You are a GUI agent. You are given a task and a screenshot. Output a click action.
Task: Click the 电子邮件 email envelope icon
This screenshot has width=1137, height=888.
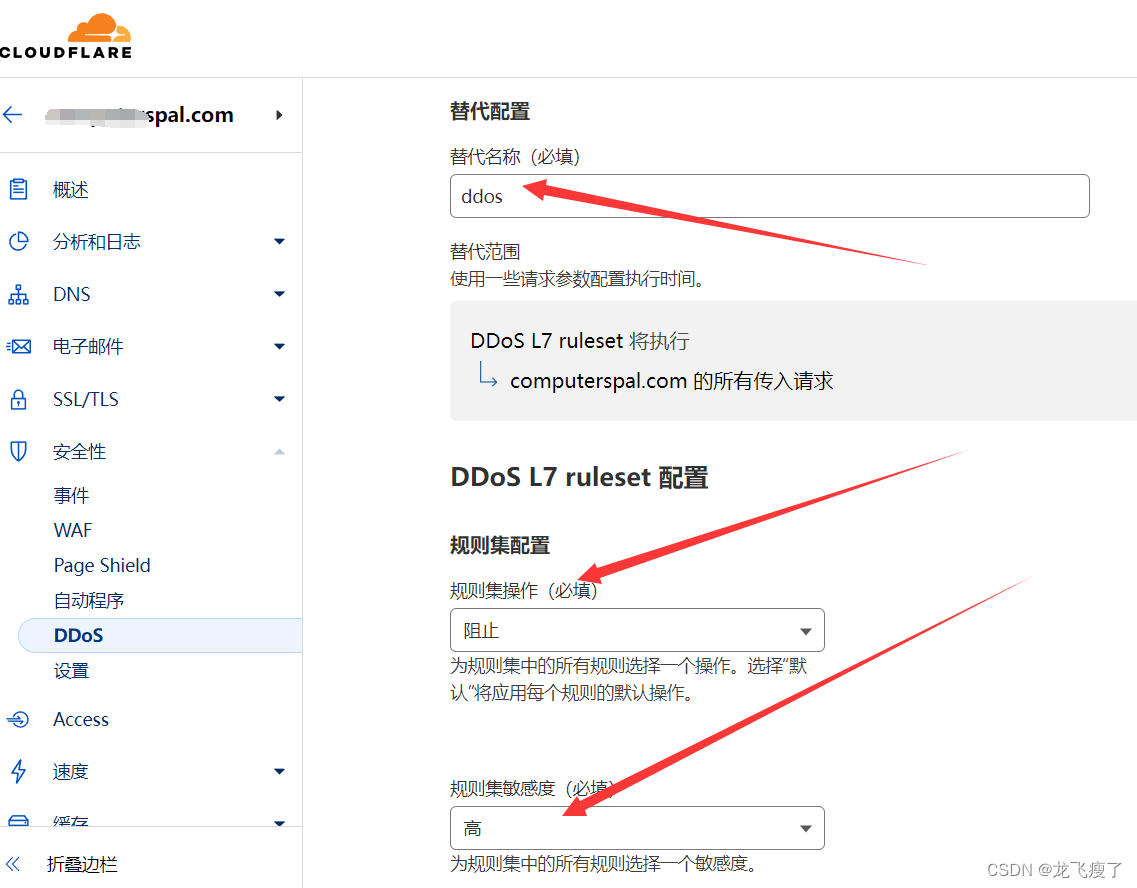(x=21, y=346)
